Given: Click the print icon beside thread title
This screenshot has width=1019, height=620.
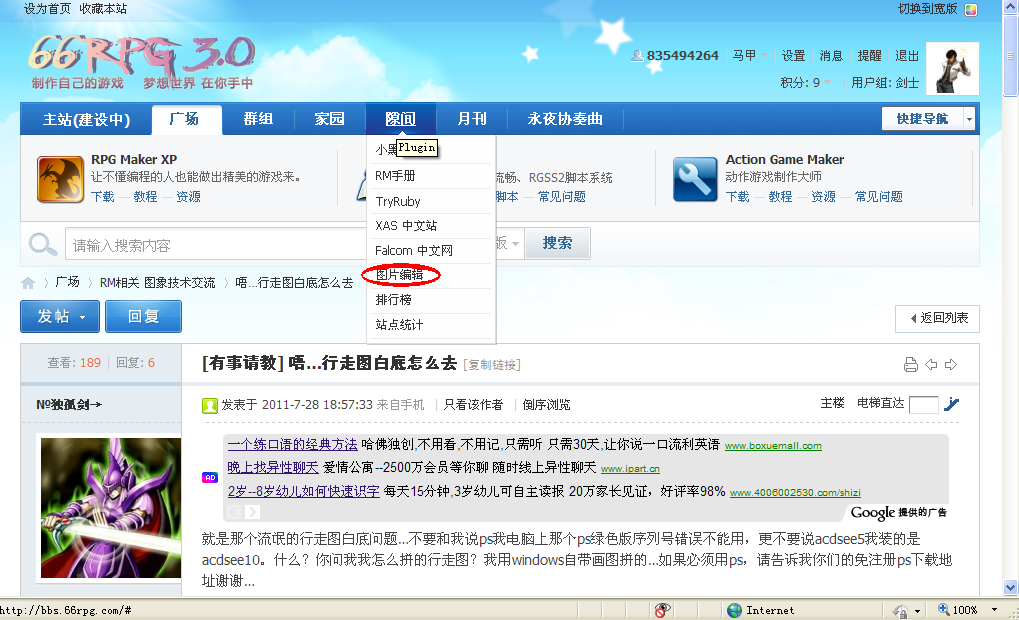Looking at the screenshot, I should (910, 365).
